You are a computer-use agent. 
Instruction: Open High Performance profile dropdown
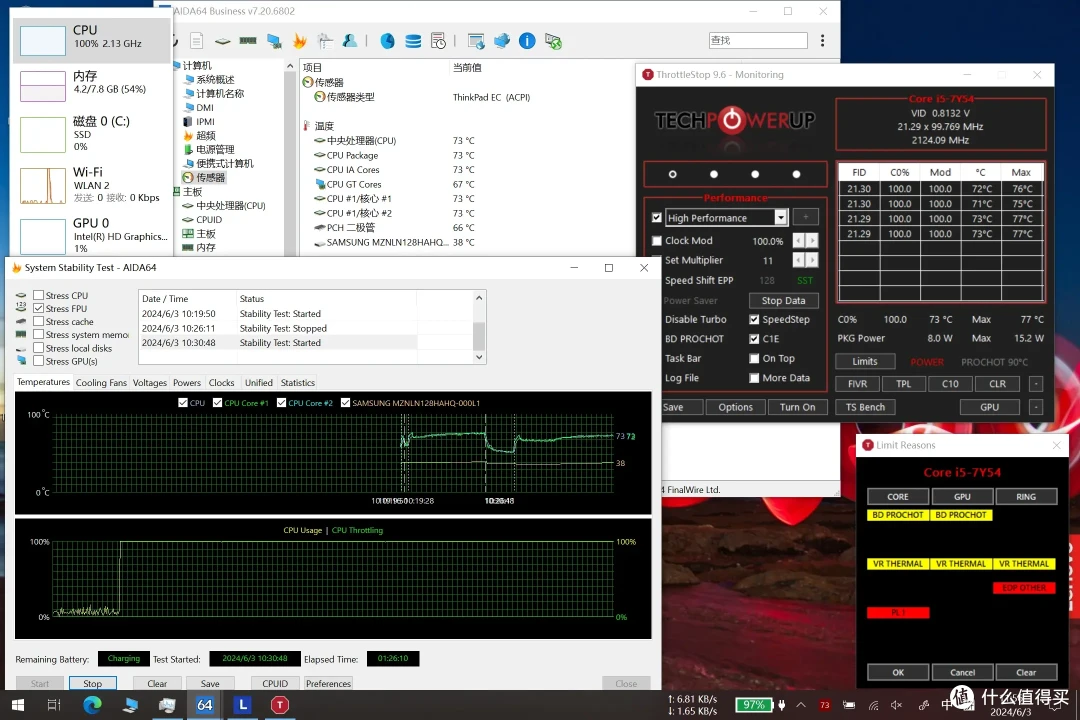pos(780,218)
